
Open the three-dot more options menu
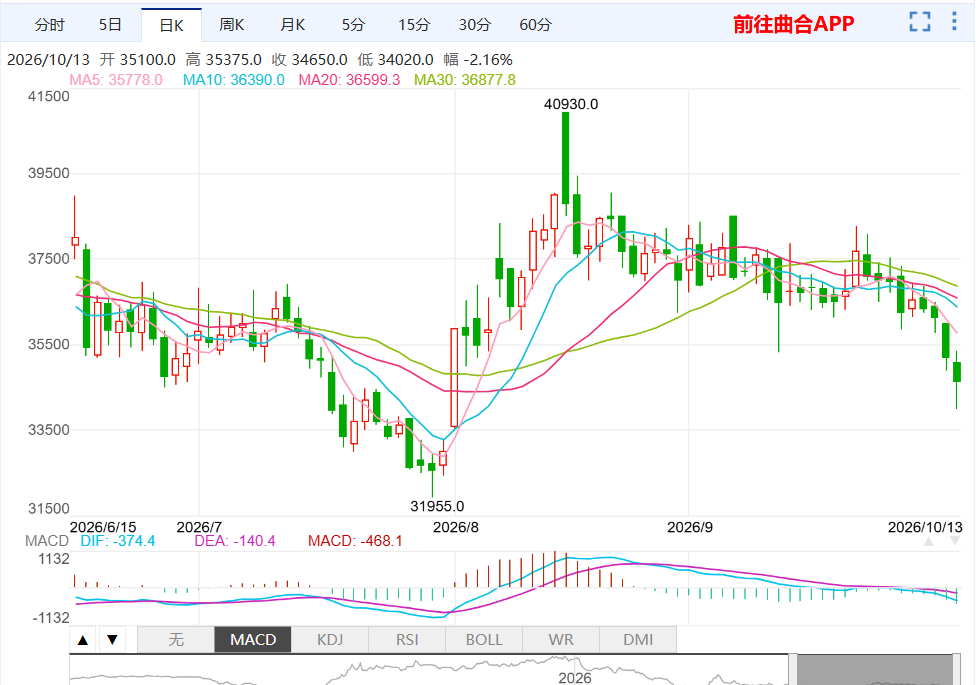954,22
